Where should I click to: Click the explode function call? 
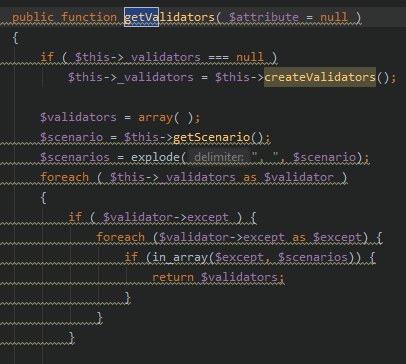pos(155,157)
